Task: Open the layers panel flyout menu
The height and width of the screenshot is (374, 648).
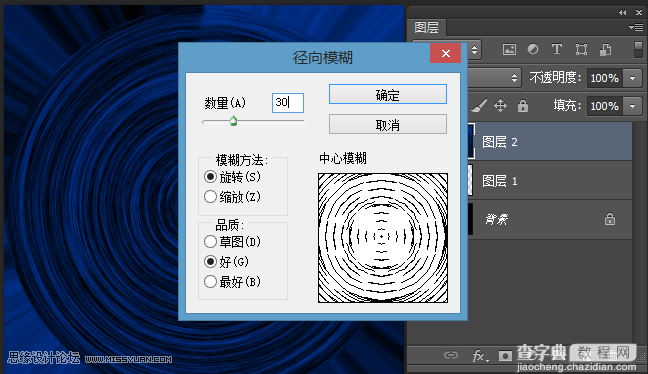Action: pyautogui.click(x=636, y=27)
